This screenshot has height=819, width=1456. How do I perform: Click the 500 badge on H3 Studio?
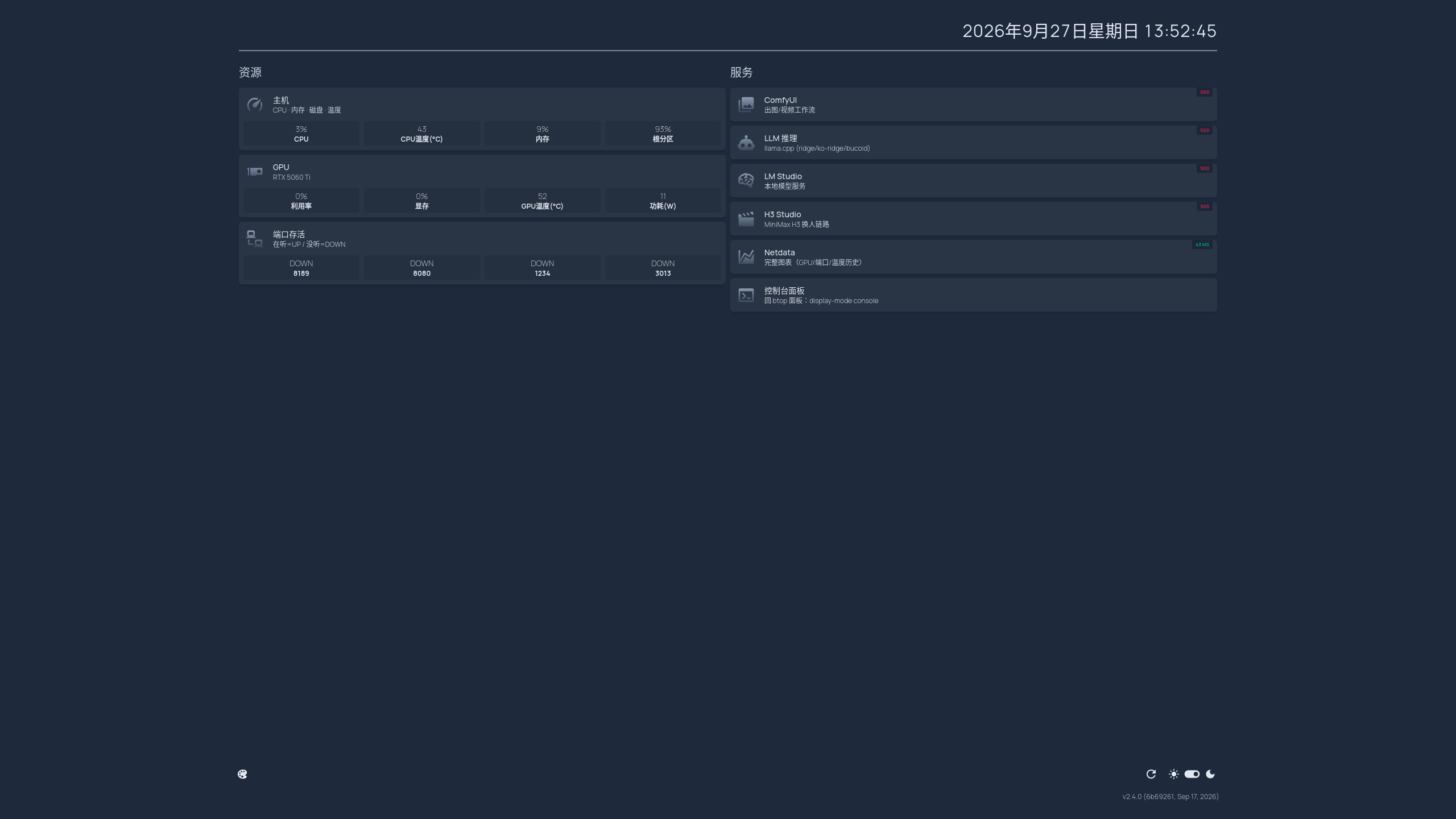(x=1204, y=206)
